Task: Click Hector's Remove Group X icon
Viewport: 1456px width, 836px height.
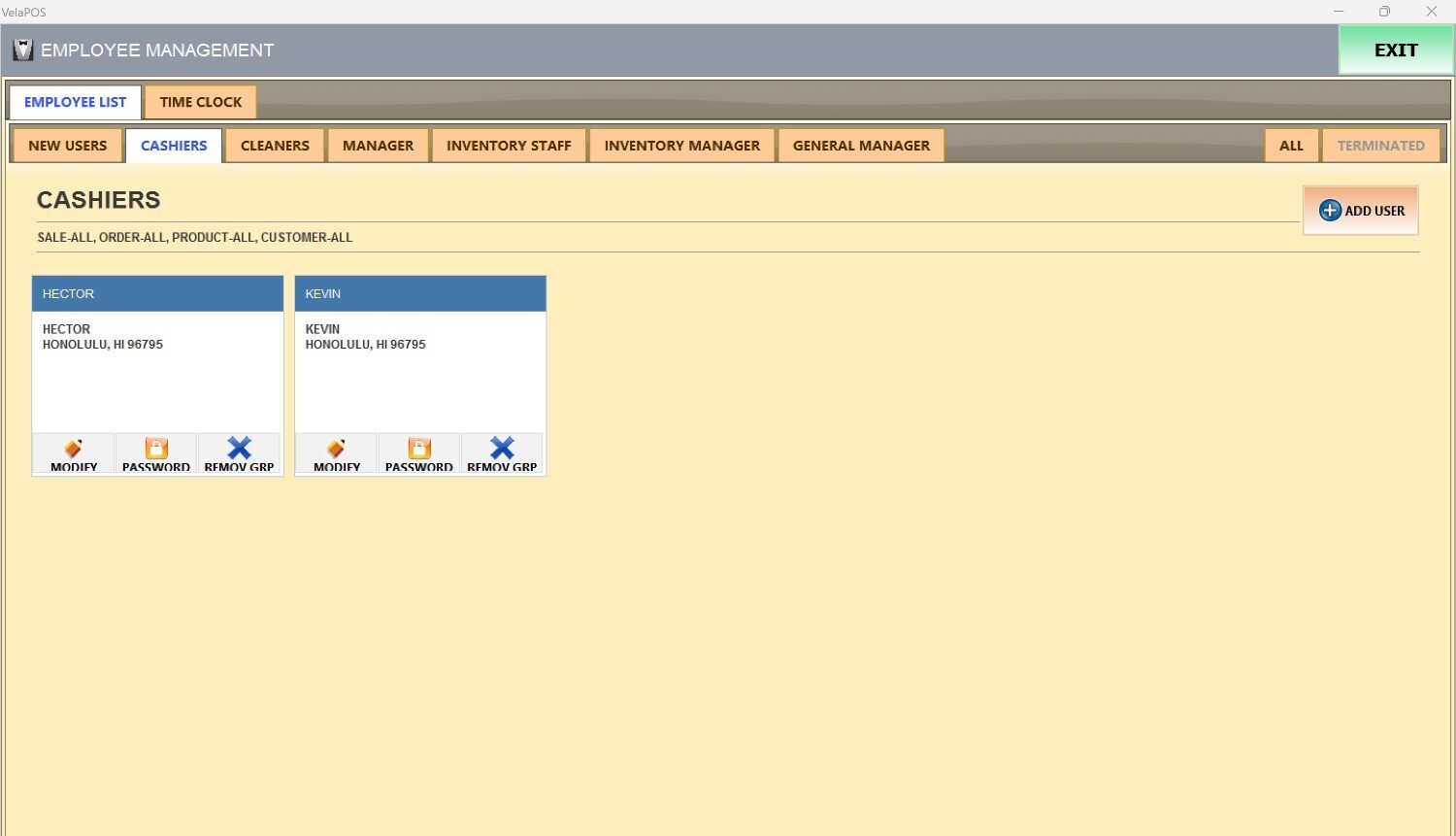Action: click(239, 449)
